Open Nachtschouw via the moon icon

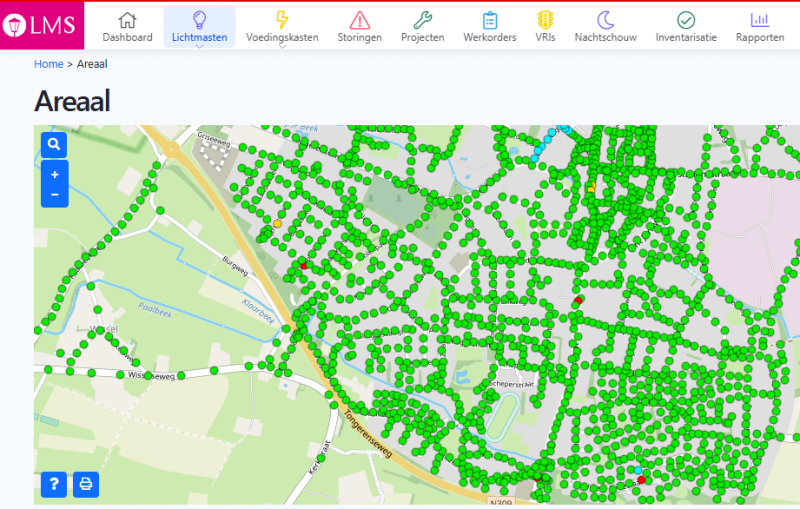(x=606, y=19)
